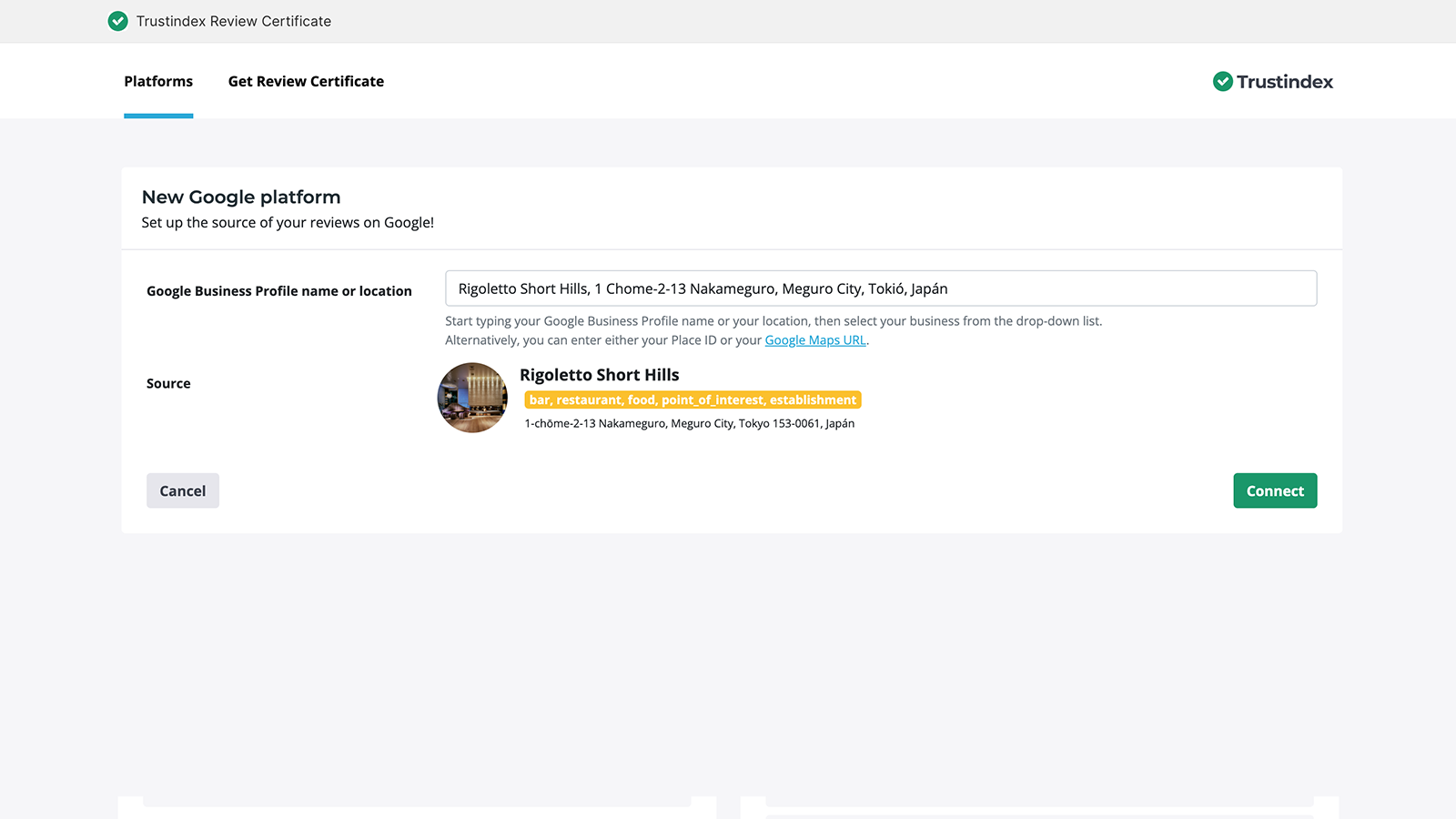
Task: Select the Rigoletto Short Hills source name
Action: coord(600,375)
